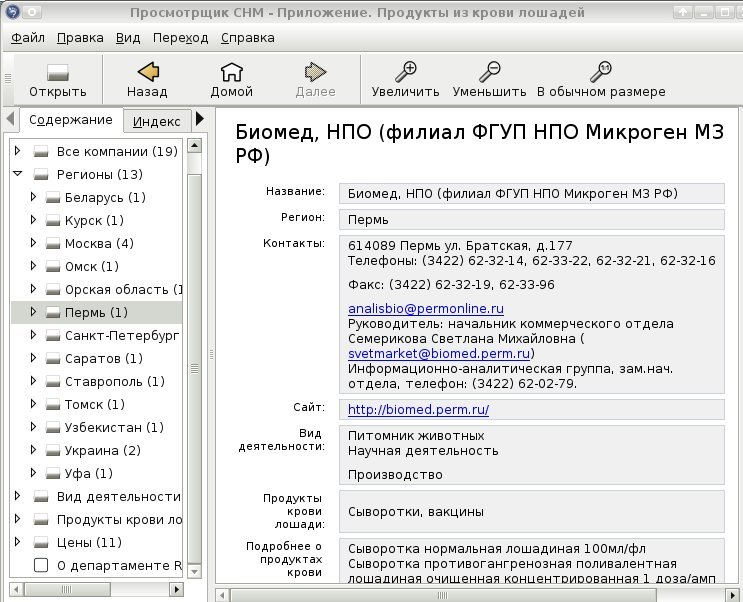
Task: Click the sidebar horizontal scroll right arrow
Action: pyautogui.click(x=176, y=590)
